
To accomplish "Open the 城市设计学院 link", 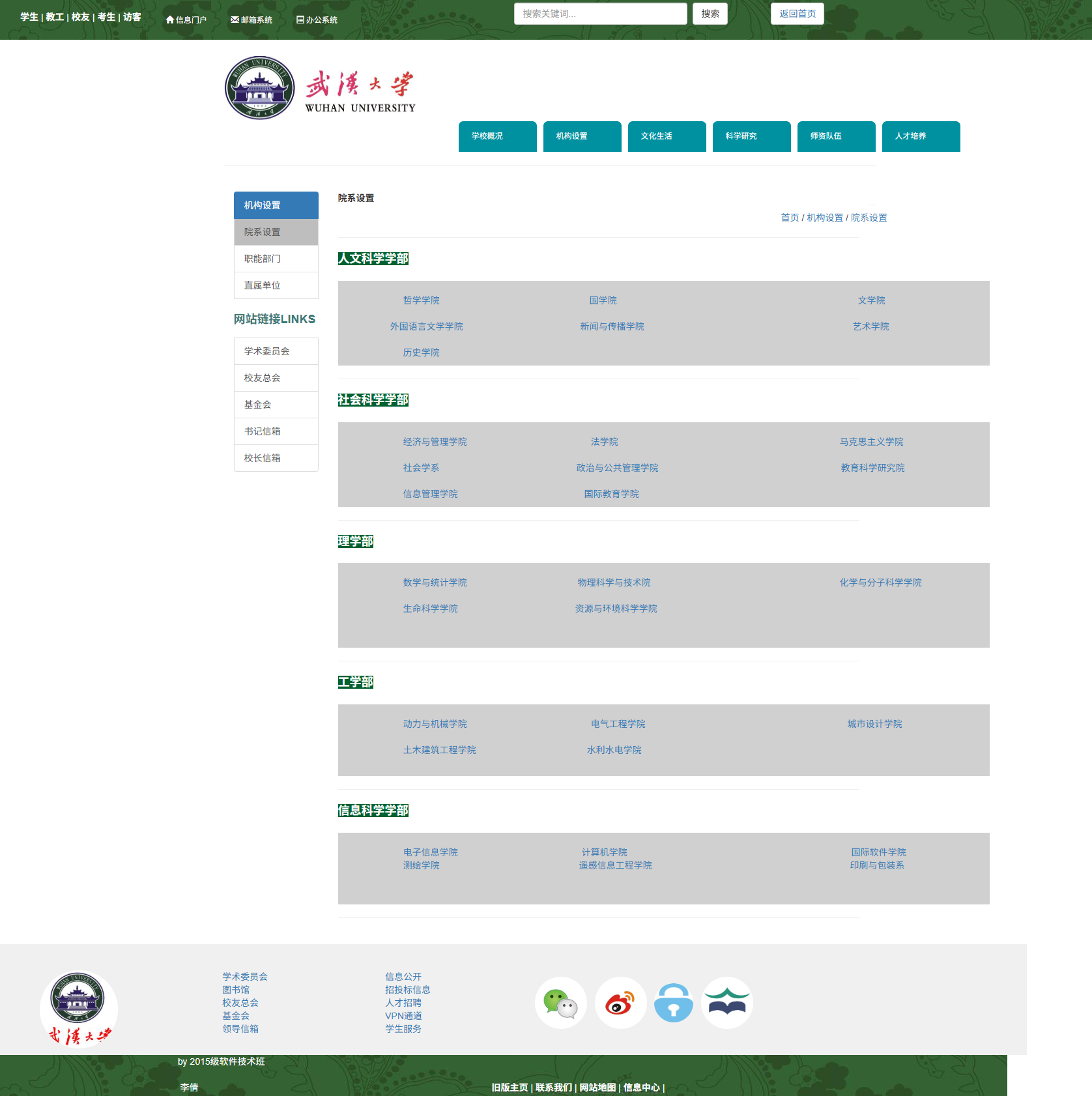I will click(x=874, y=724).
